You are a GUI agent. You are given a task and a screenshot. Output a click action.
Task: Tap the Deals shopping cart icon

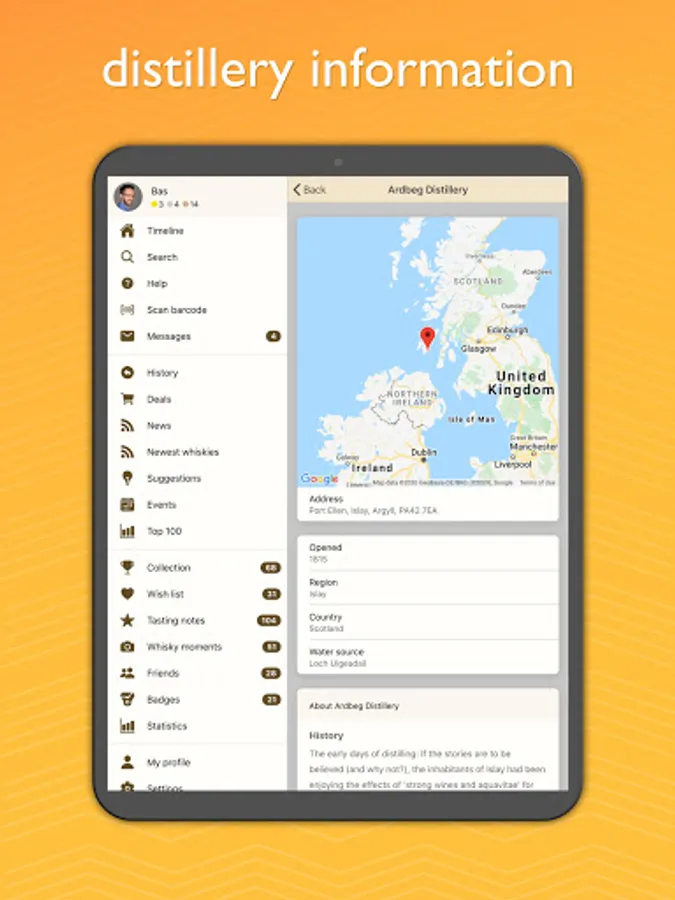[127, 399]
